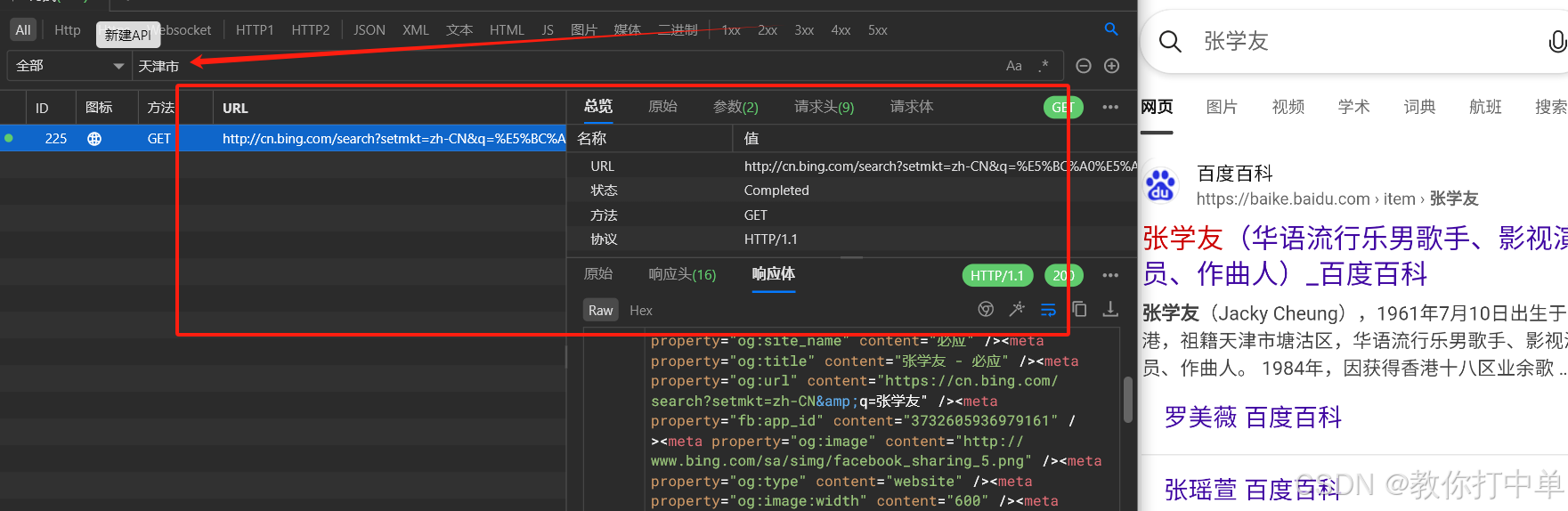Click the 百度百科 paw logo icon
The height and width of the screenshot is (511, 1568).
pos(1160,184)
